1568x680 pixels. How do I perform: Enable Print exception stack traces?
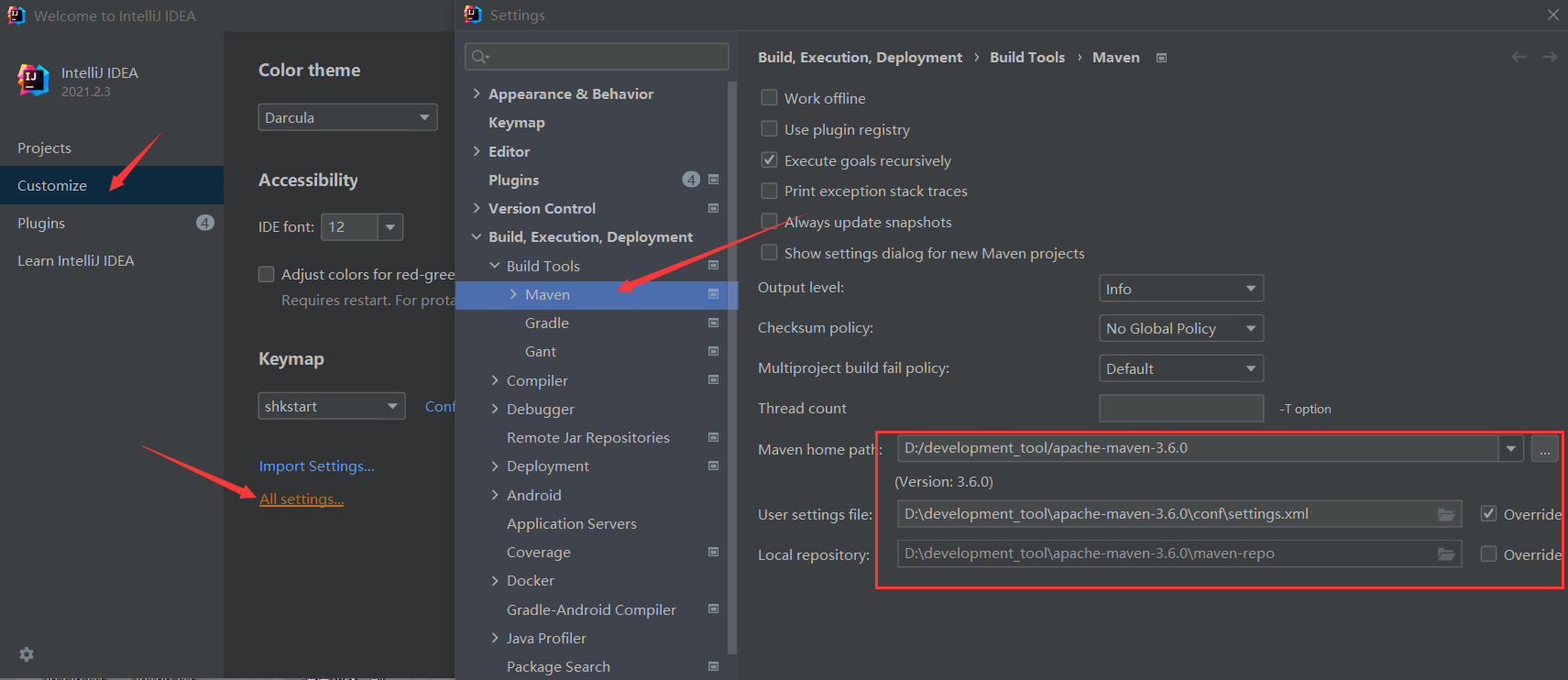coord(770,191)
